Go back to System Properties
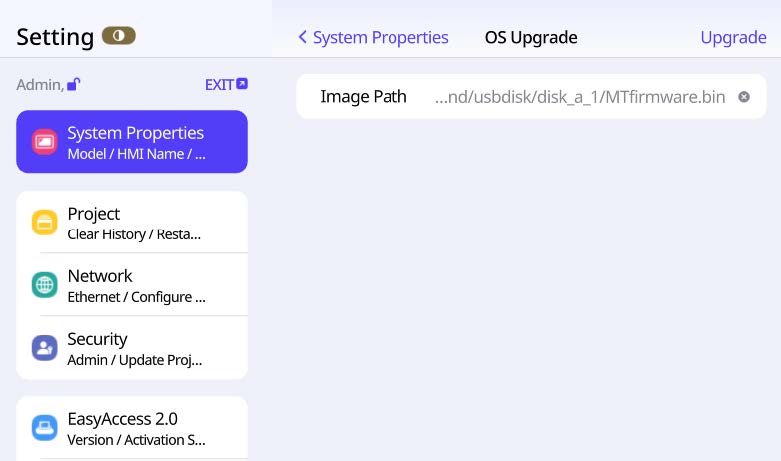The height and width of the screenshot is (461, 781). (373, 38)
